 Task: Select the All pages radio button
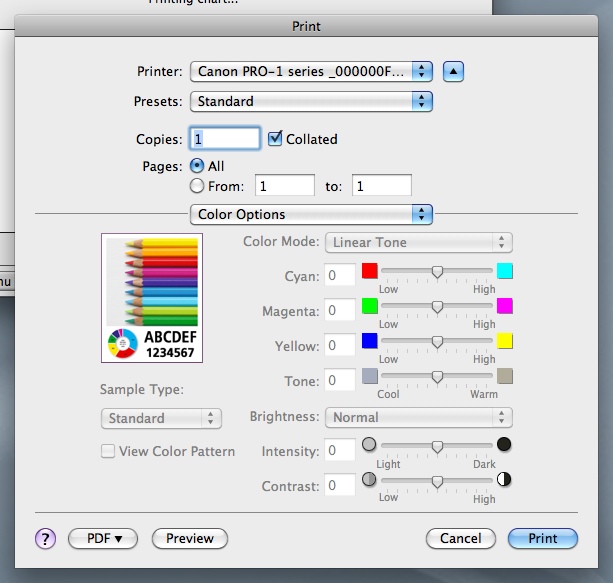197,166
